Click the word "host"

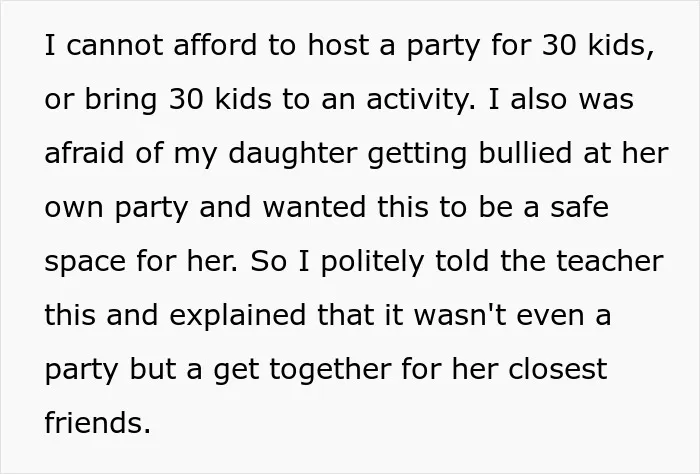338,45
